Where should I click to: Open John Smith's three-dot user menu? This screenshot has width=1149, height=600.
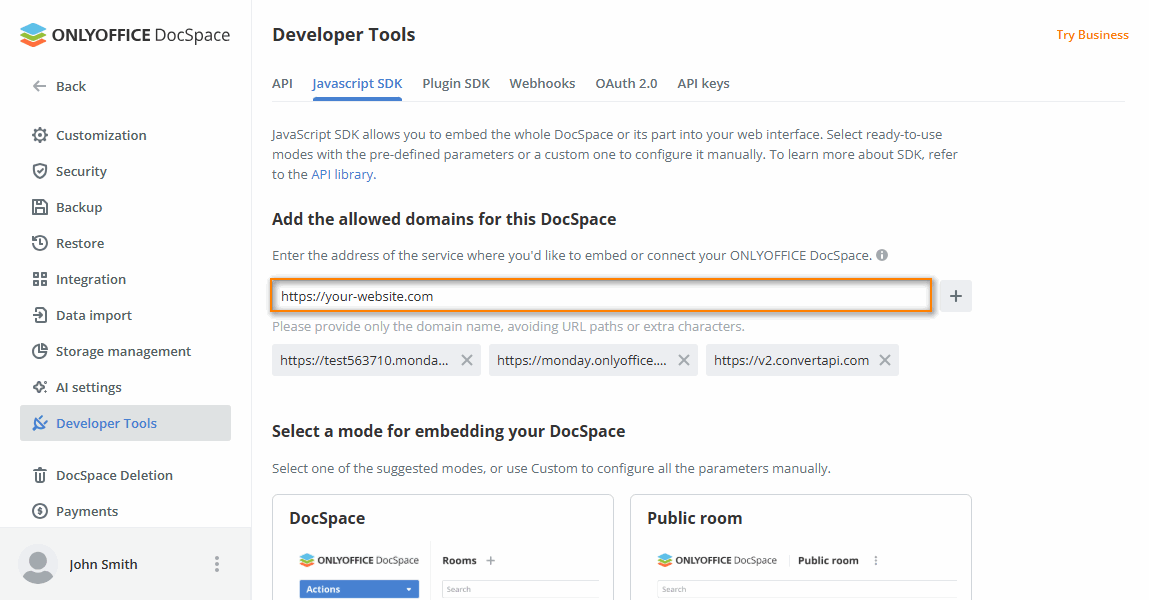[x=217, y=564]
